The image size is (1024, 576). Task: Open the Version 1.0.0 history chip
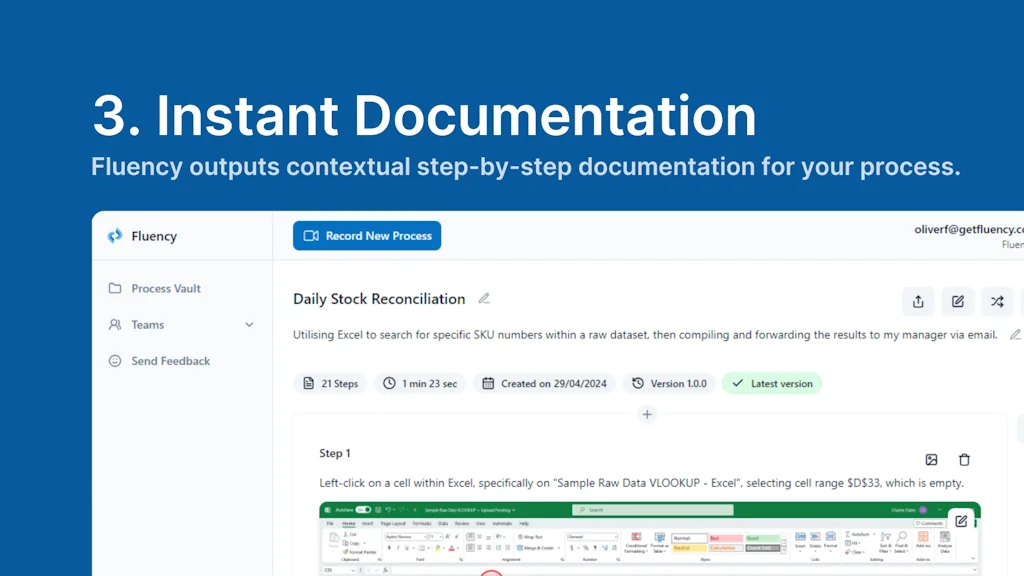point(669,383)
